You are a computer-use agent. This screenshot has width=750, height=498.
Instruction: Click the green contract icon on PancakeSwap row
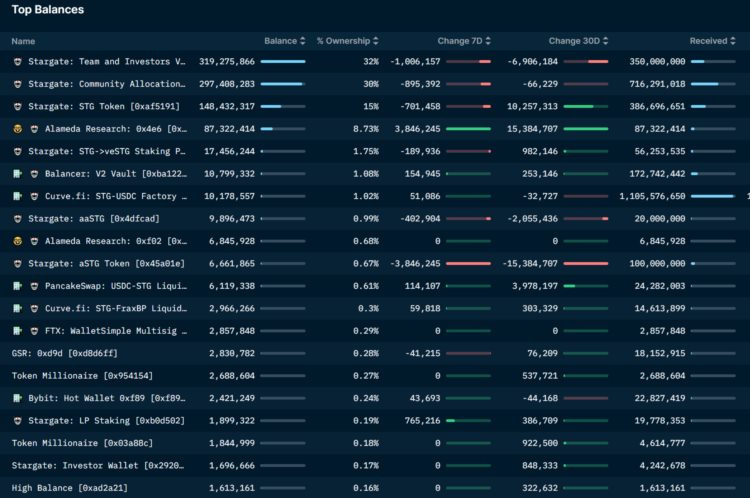pyautogui.click(x=17, y=286)
